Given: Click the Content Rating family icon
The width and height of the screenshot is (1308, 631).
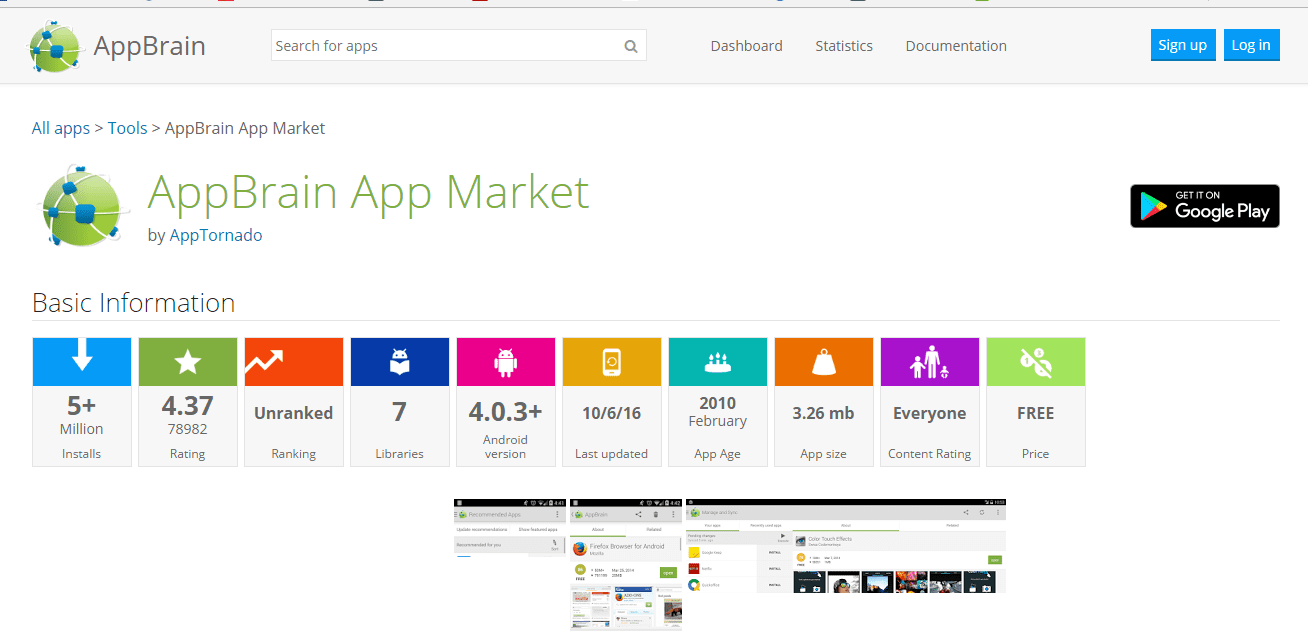Looking at the screenshot, I should tap(930, 362).
